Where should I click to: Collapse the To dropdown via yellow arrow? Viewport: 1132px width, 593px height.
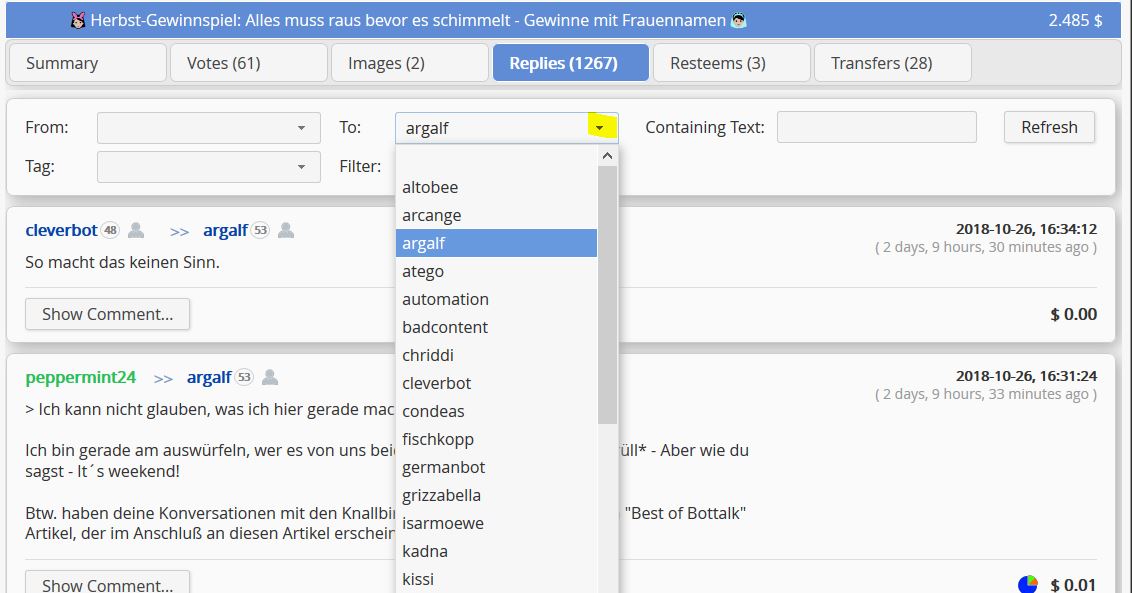point(601,127)
